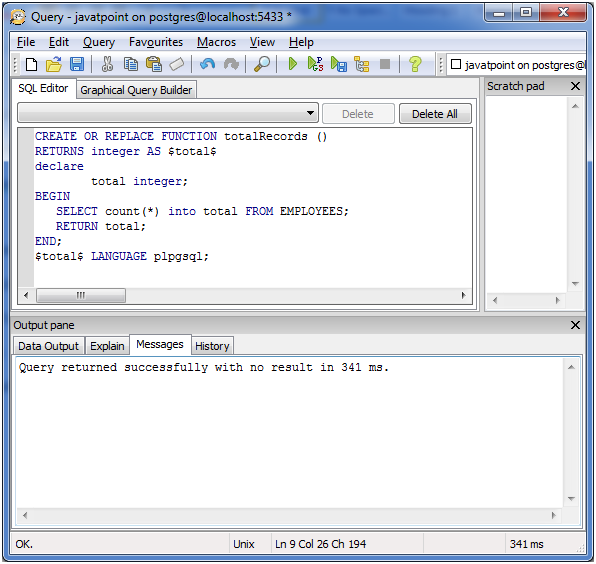Viewport: 596px width, 564px height.
Task: Click Messages pane scroll down arrow
Action: (x=571, y=499)
